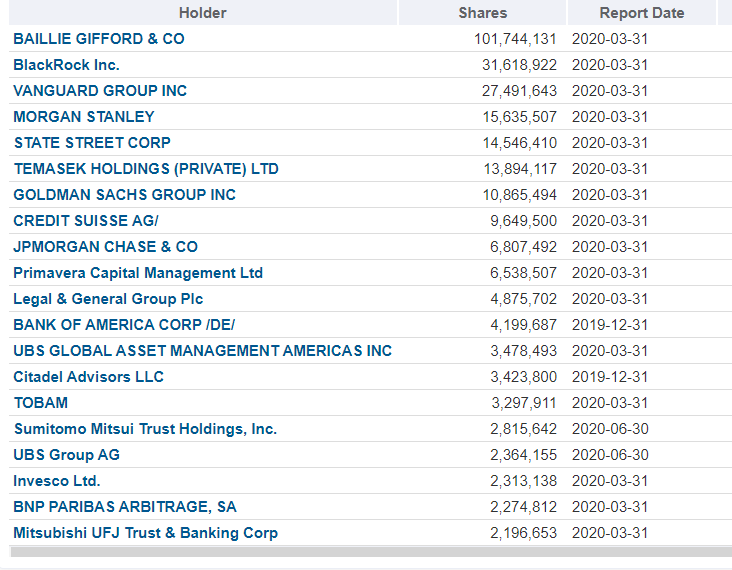Sort table by Shares column header

tap(482, 13)
